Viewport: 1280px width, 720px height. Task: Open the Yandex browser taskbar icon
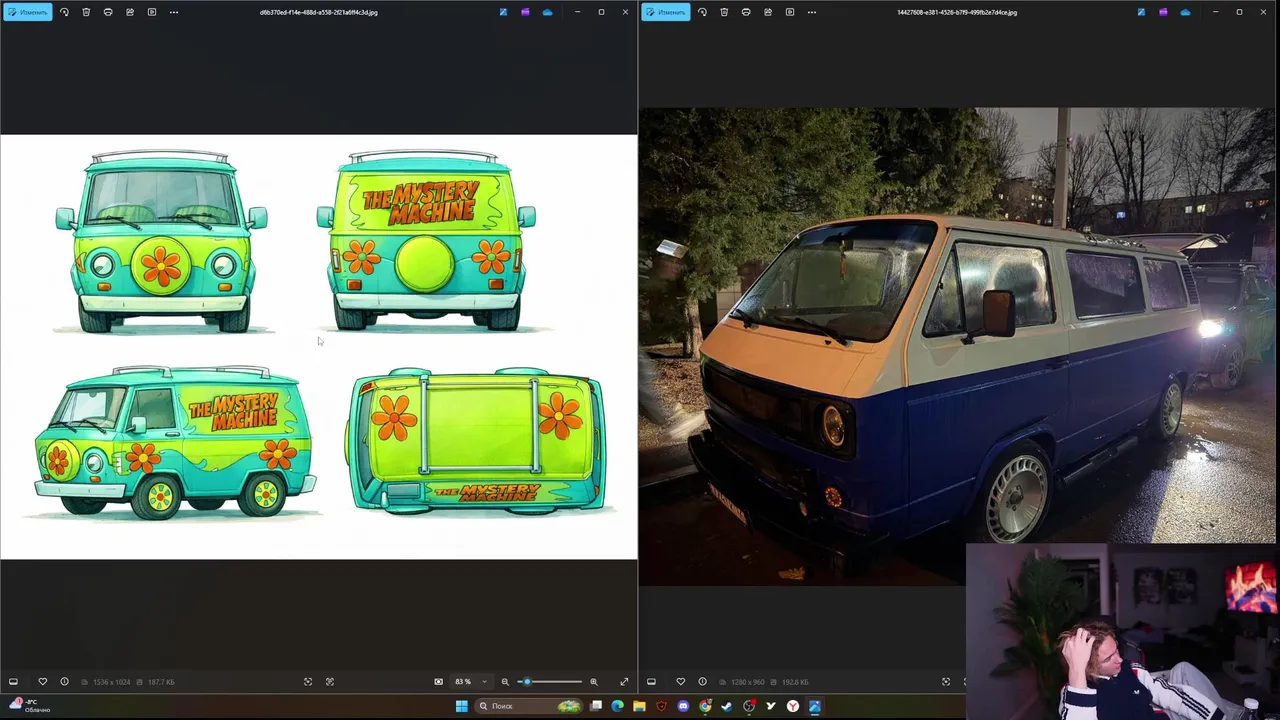point(793,706)
